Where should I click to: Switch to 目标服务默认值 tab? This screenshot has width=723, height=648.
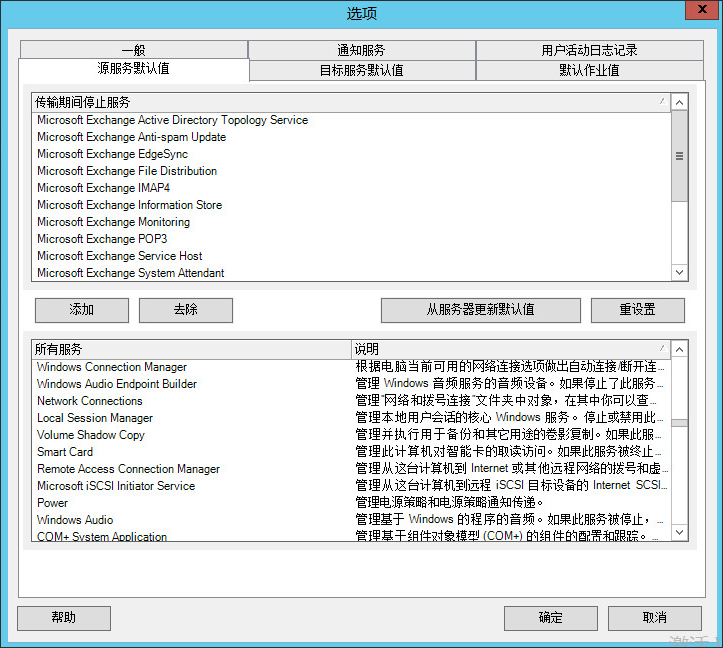pos(361,70)
